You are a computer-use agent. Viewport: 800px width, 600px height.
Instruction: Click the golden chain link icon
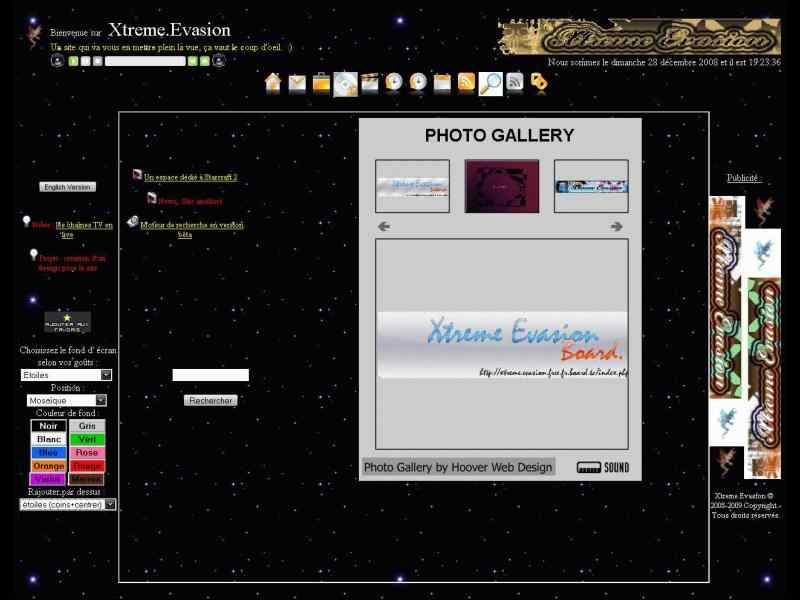pyautogui.click(x=539, y=83)
